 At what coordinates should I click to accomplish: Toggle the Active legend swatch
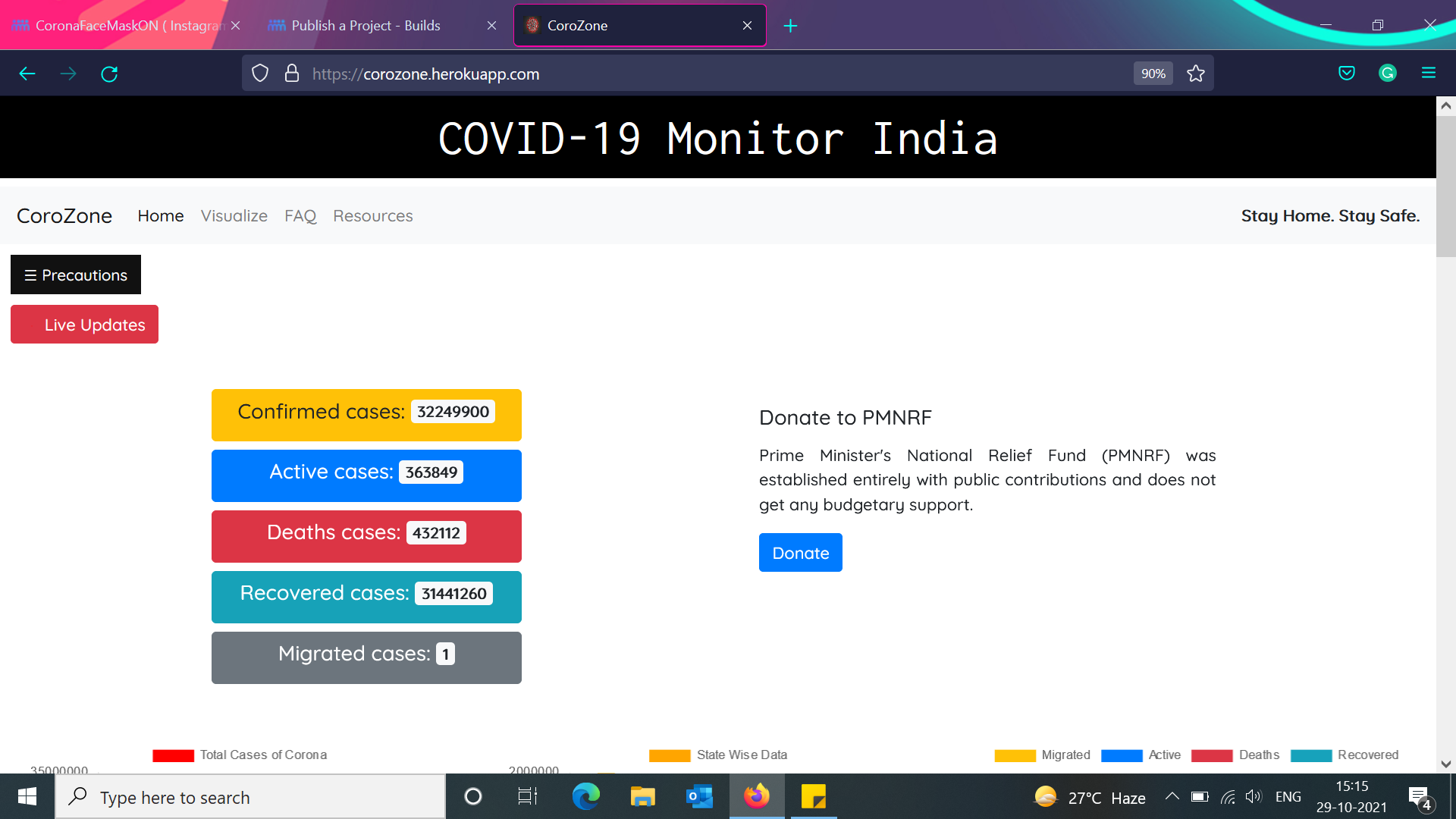1122,755
